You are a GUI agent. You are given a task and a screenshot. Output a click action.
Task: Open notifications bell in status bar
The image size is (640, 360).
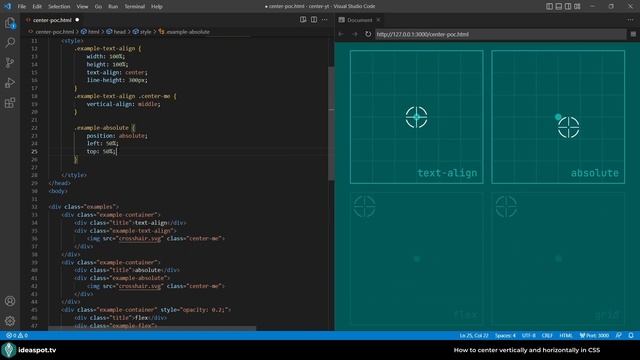tap(631, 336)
